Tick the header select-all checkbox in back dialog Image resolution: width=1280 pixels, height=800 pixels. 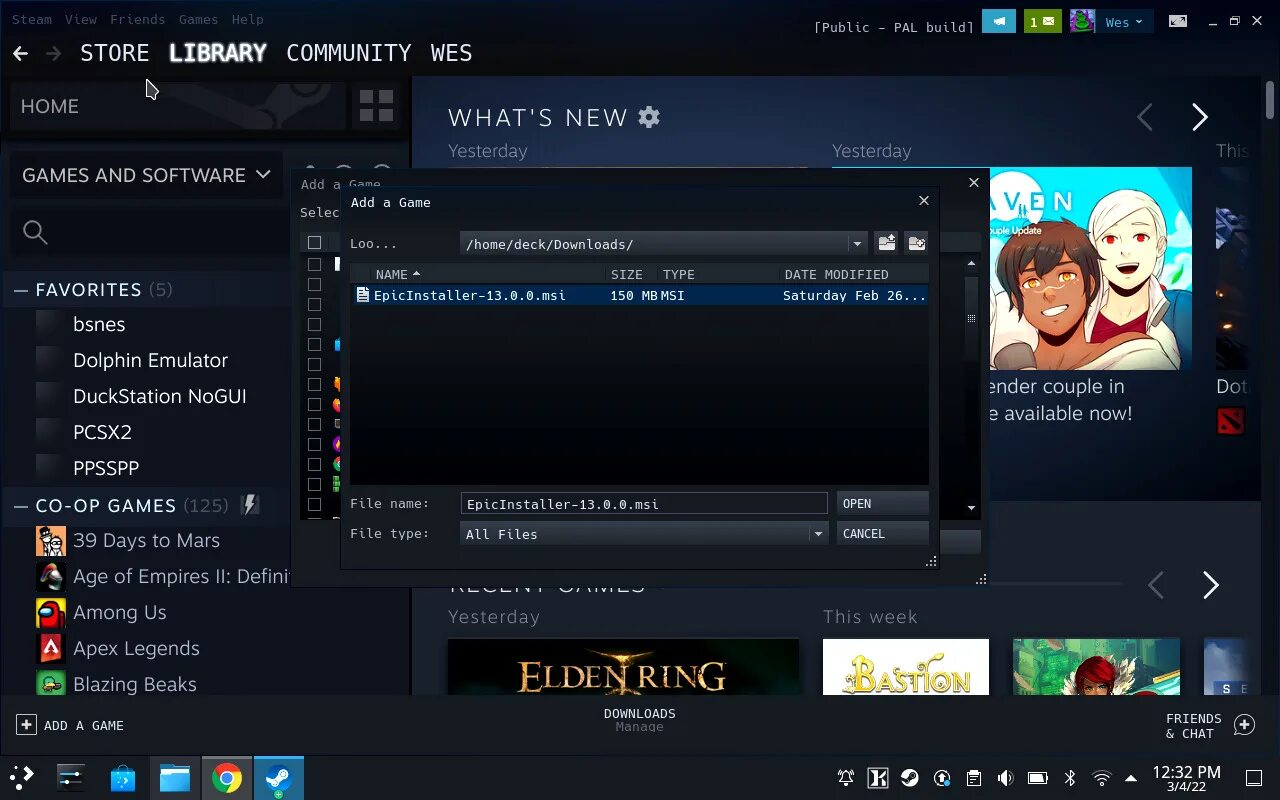click(x=314, y=242)
